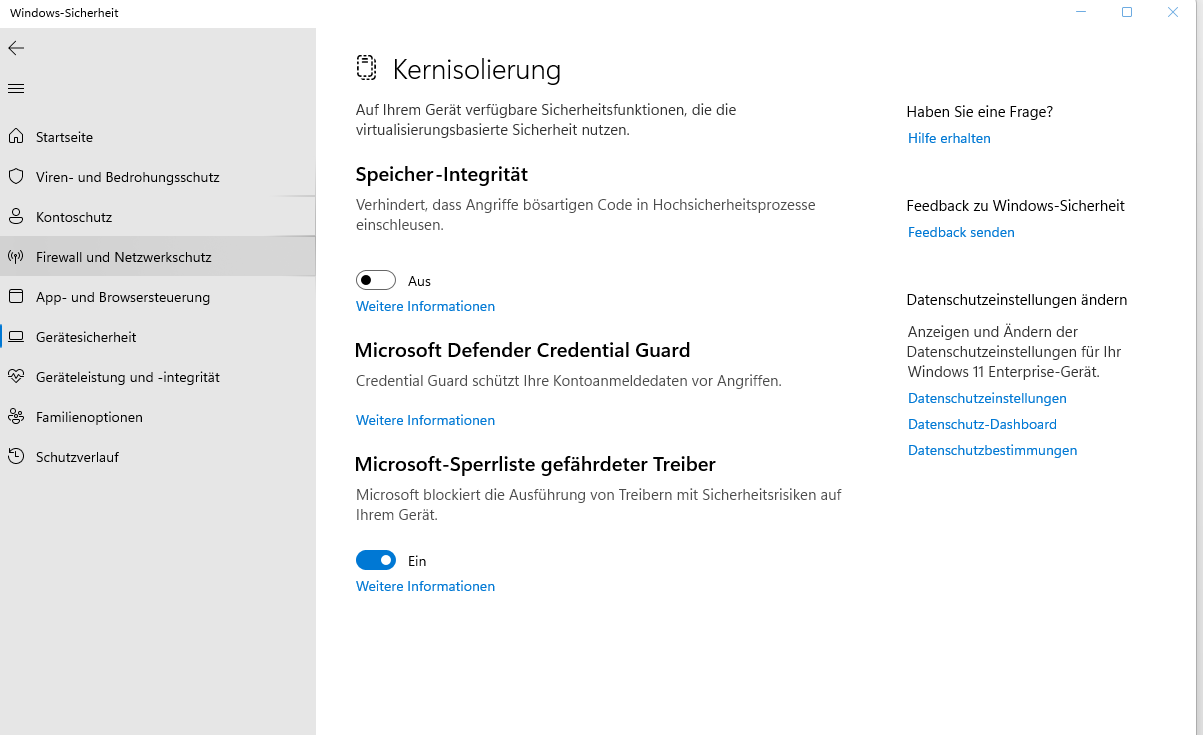Viewport: 1203px width, 735px height.
Task: Click the Familienoptionen people icon
Action: point(16,417)
